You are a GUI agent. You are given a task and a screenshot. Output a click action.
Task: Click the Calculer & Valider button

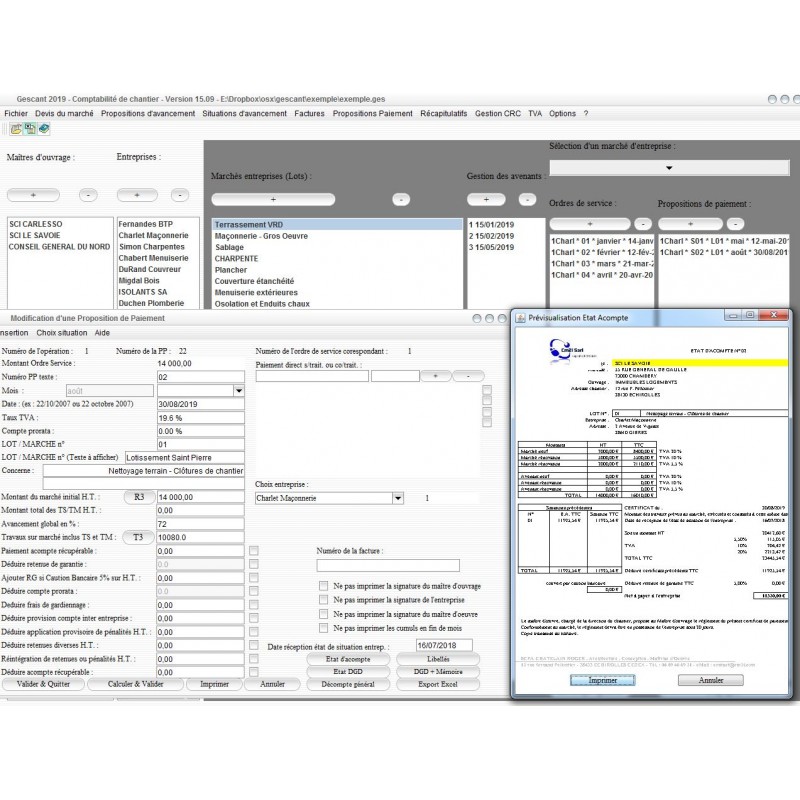pyautogui.click(x=135, y=684)
